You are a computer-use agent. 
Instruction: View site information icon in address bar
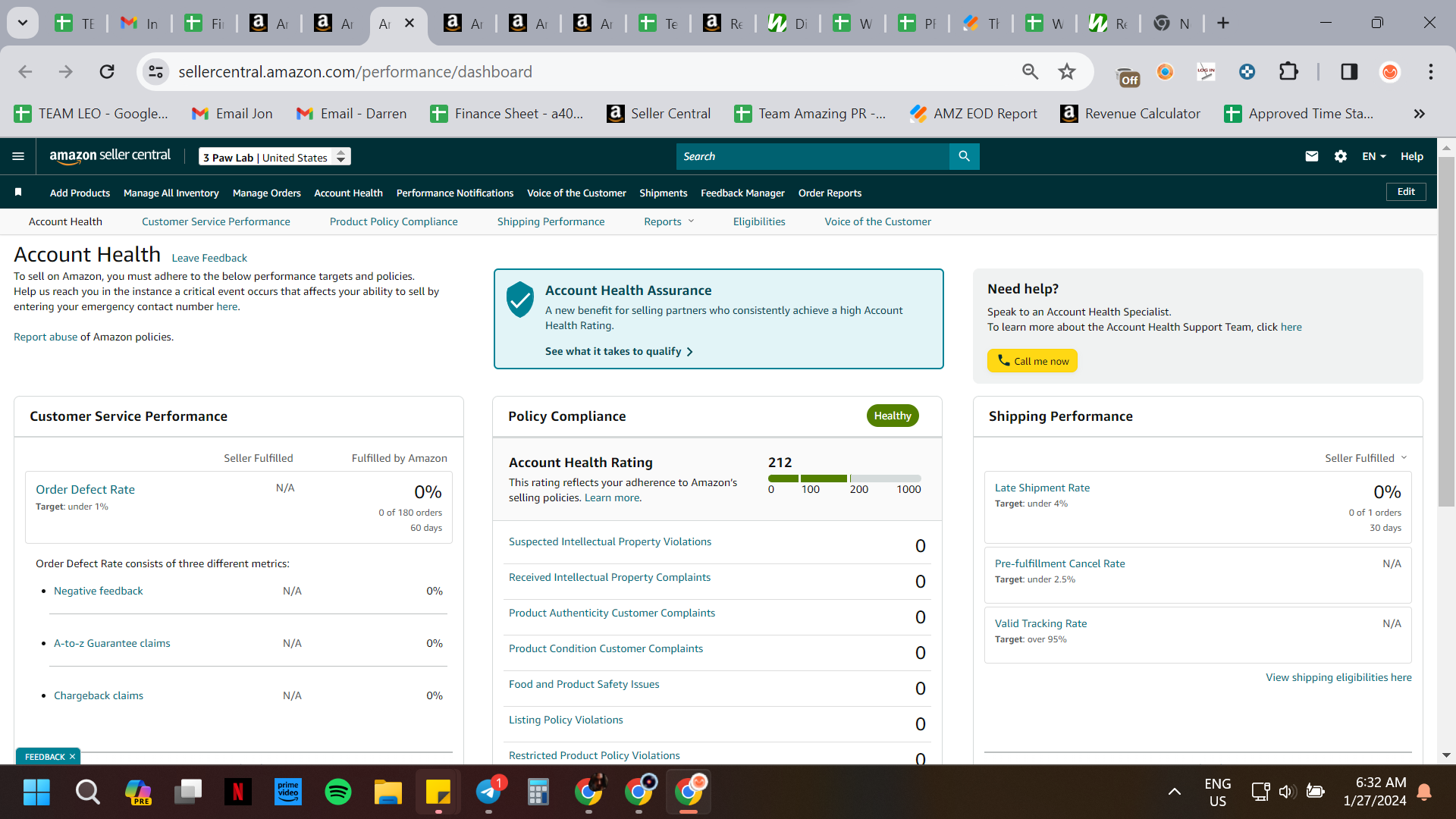coord(155,71)
